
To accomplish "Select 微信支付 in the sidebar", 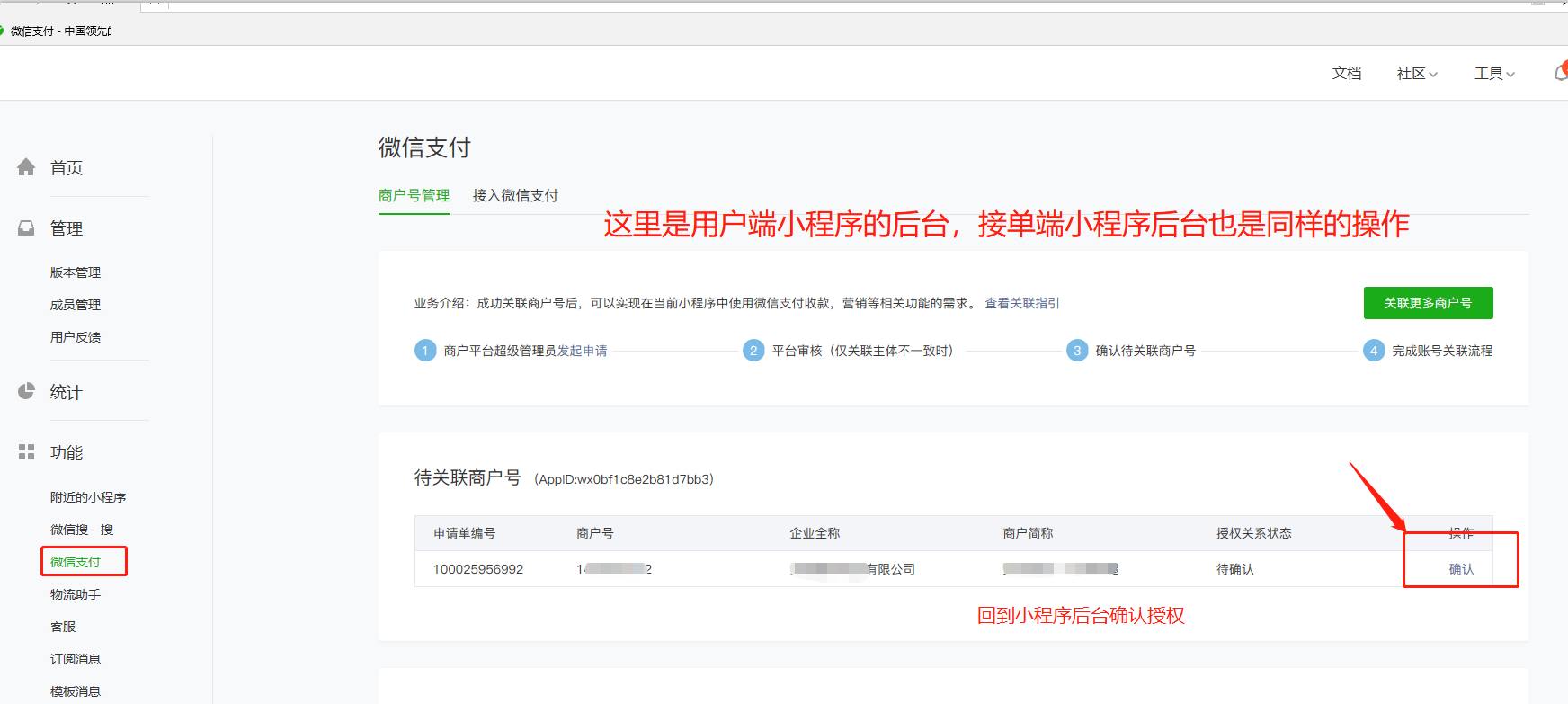I will coord(76,562).
